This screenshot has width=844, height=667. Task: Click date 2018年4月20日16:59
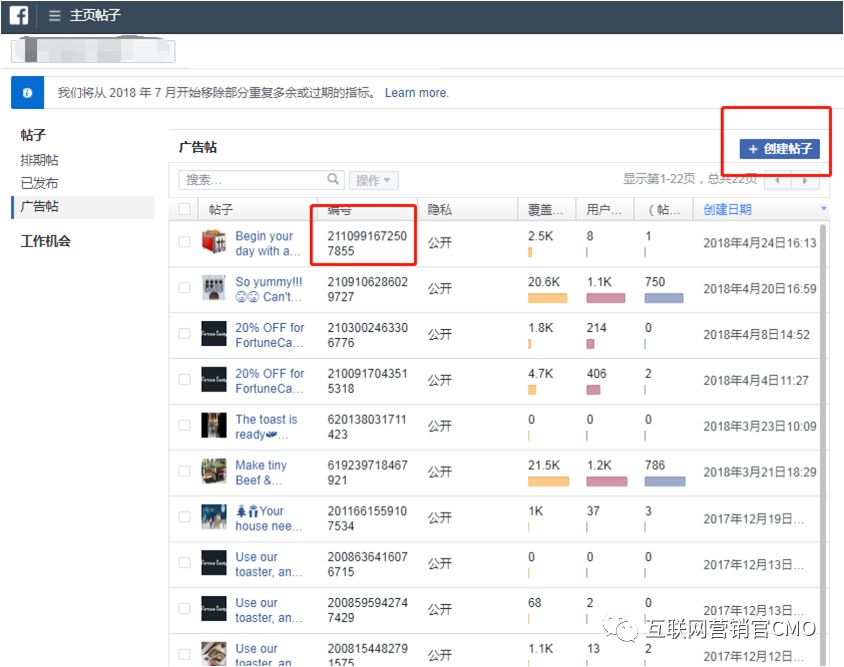click(x=759, y=289)
